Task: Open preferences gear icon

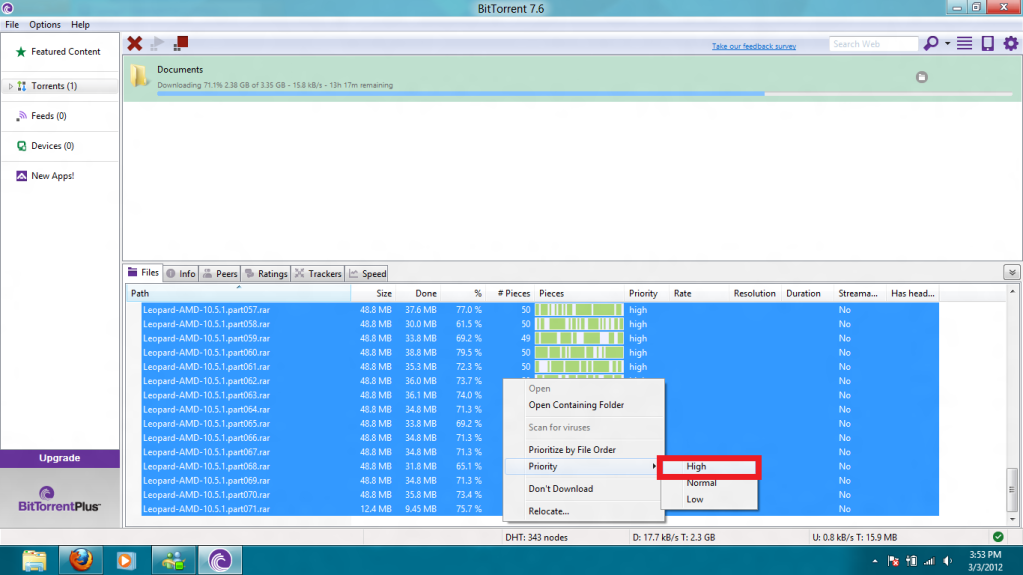Action: point(1011,44)
